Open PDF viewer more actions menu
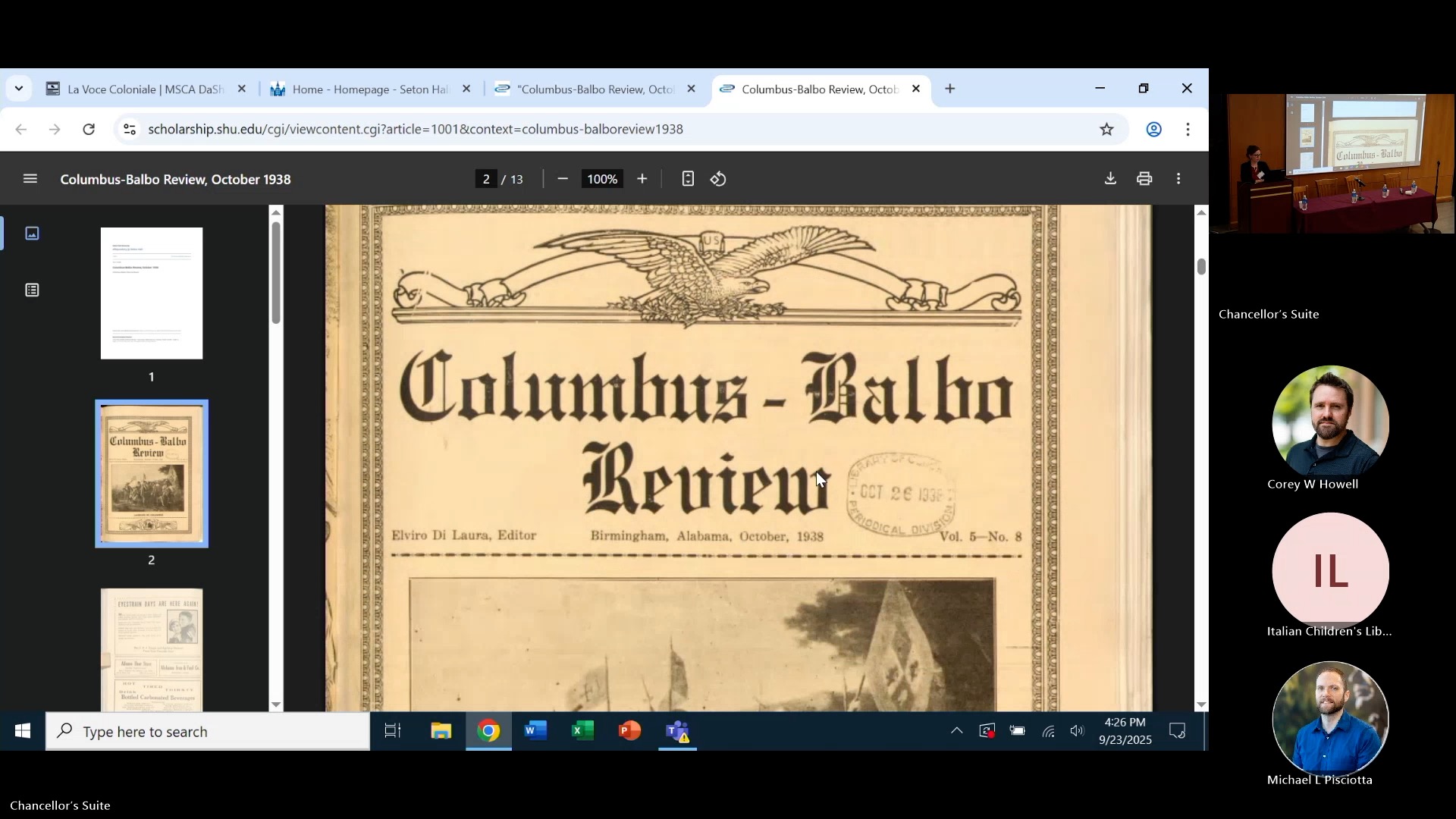The width and height of the screenshot is (1456, 819). point(1178,179)
